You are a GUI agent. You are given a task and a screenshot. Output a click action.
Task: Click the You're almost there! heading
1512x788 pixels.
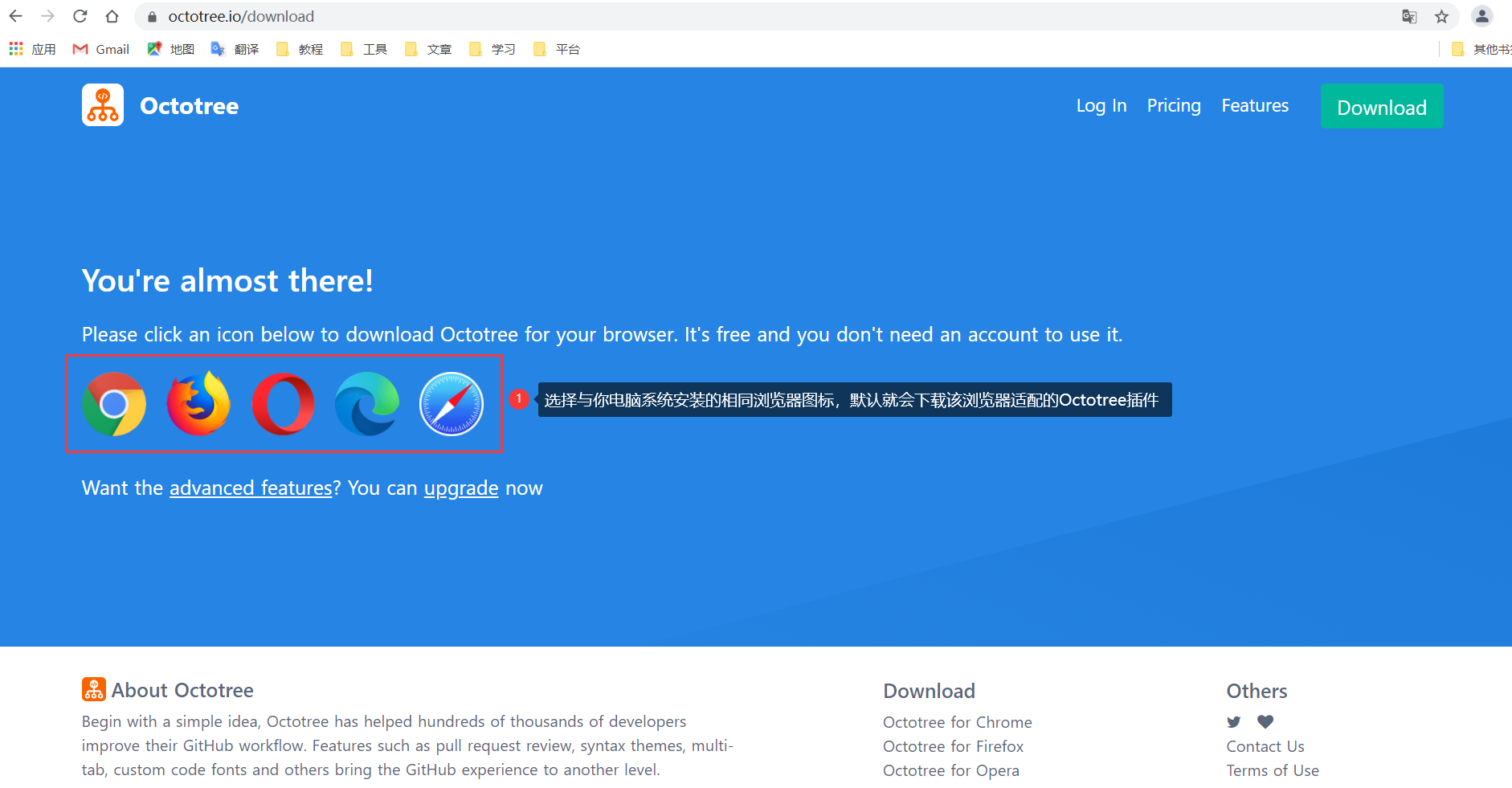(x=227, y=281)
